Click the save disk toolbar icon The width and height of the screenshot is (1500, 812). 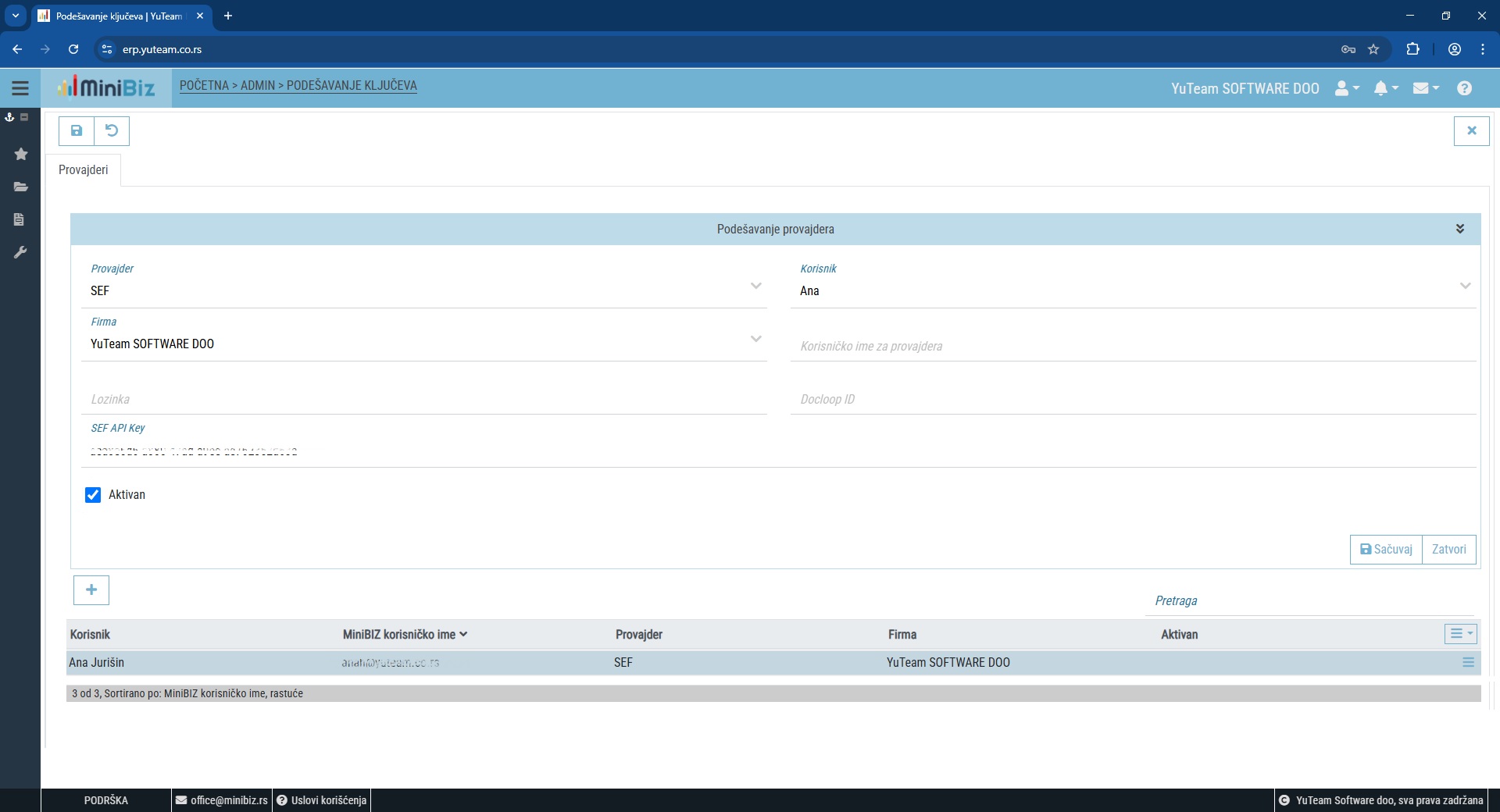point(77,130)
